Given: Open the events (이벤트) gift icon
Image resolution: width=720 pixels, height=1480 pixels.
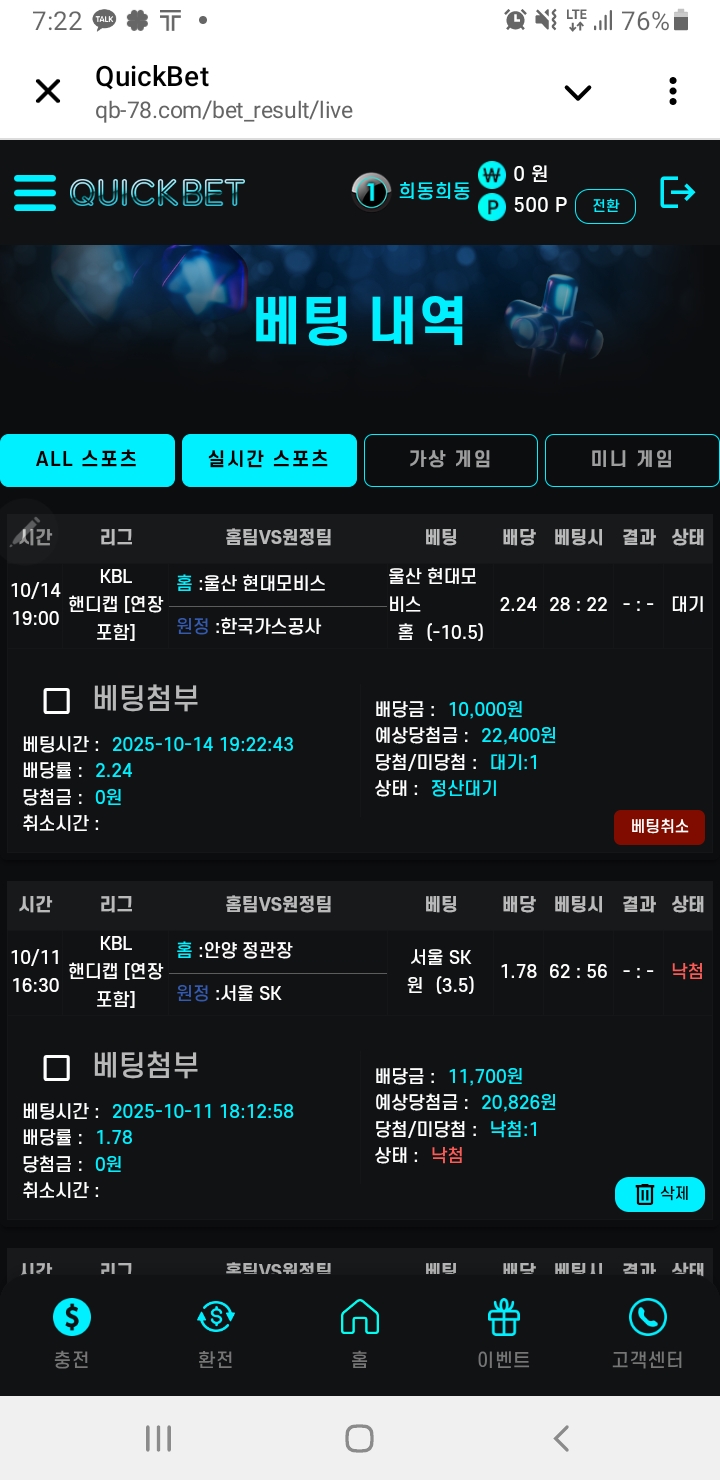Looking at the screenshot, I should [x=504, y=1318].
